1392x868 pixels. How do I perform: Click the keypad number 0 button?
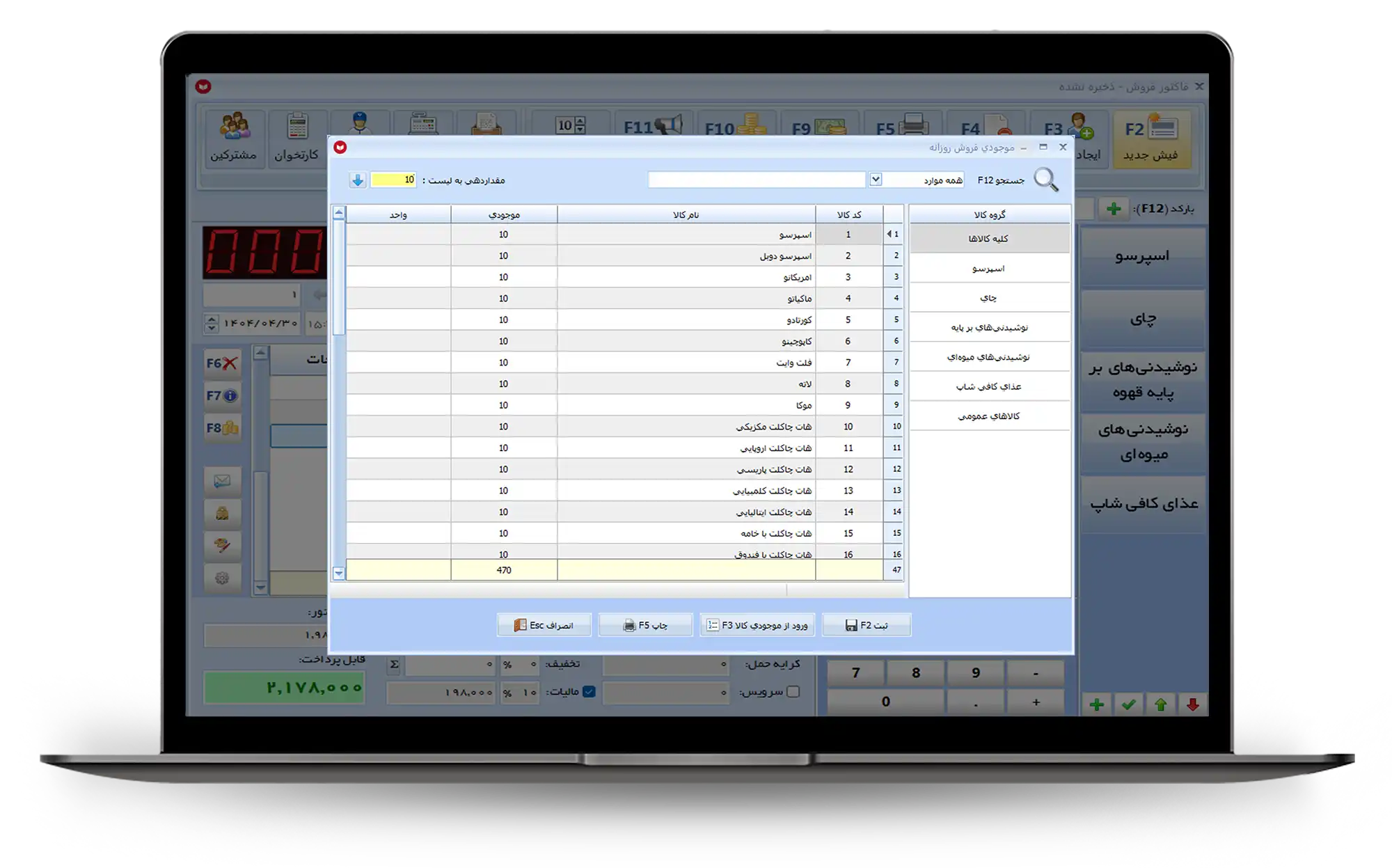tap(885, 702)
